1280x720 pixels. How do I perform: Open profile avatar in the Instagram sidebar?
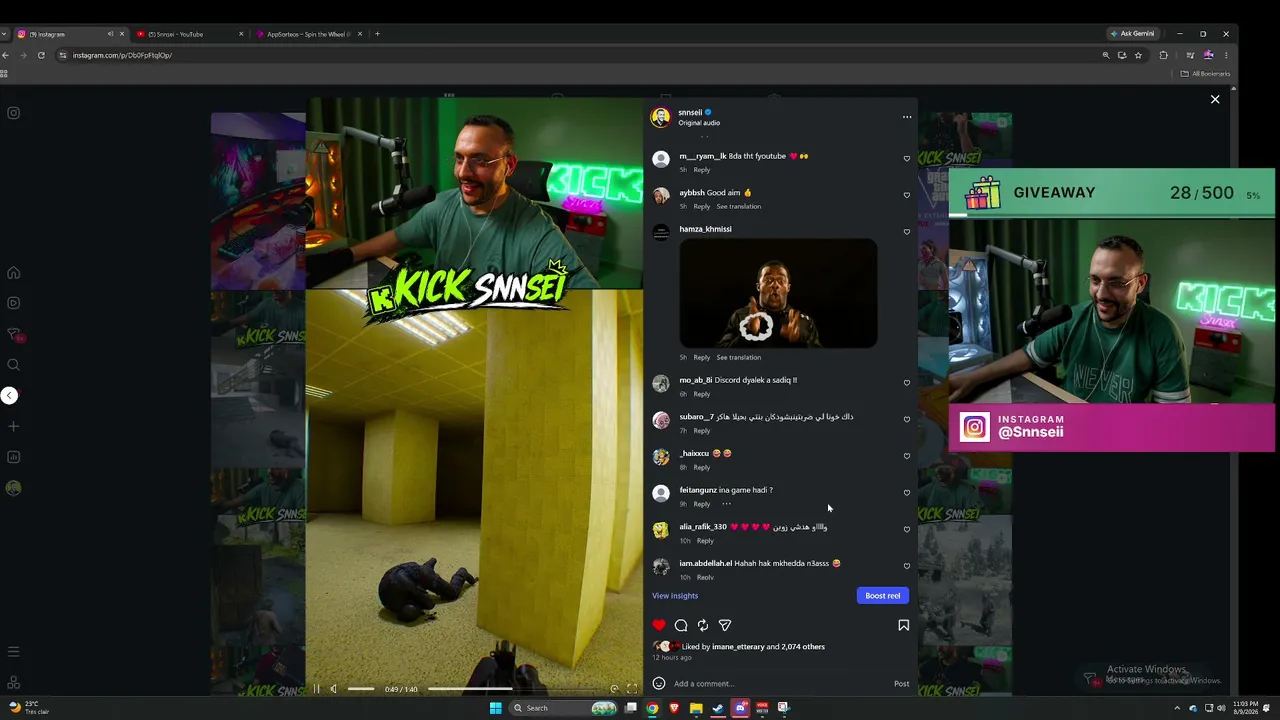pos(14,488)
